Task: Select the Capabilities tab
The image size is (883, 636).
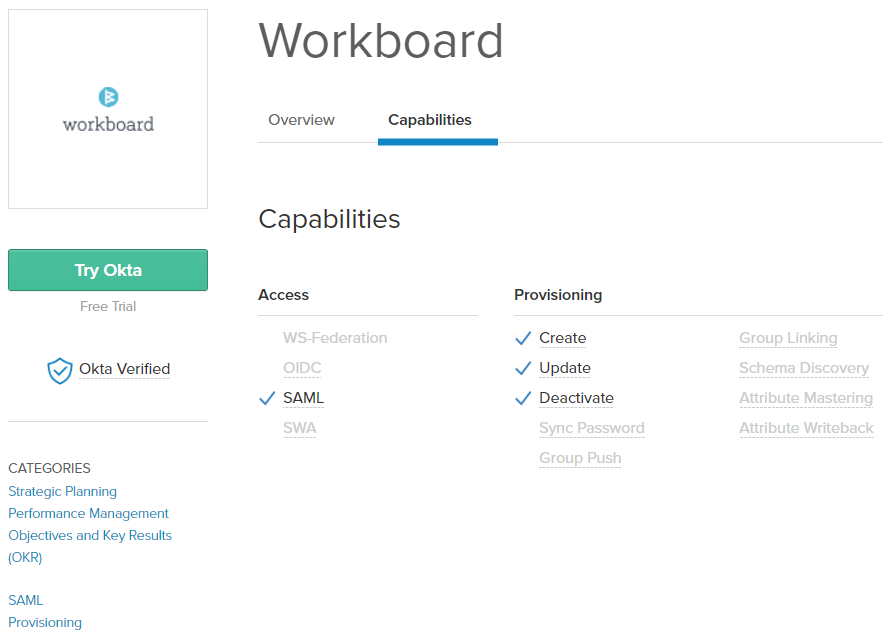Action: coord(430,120)
